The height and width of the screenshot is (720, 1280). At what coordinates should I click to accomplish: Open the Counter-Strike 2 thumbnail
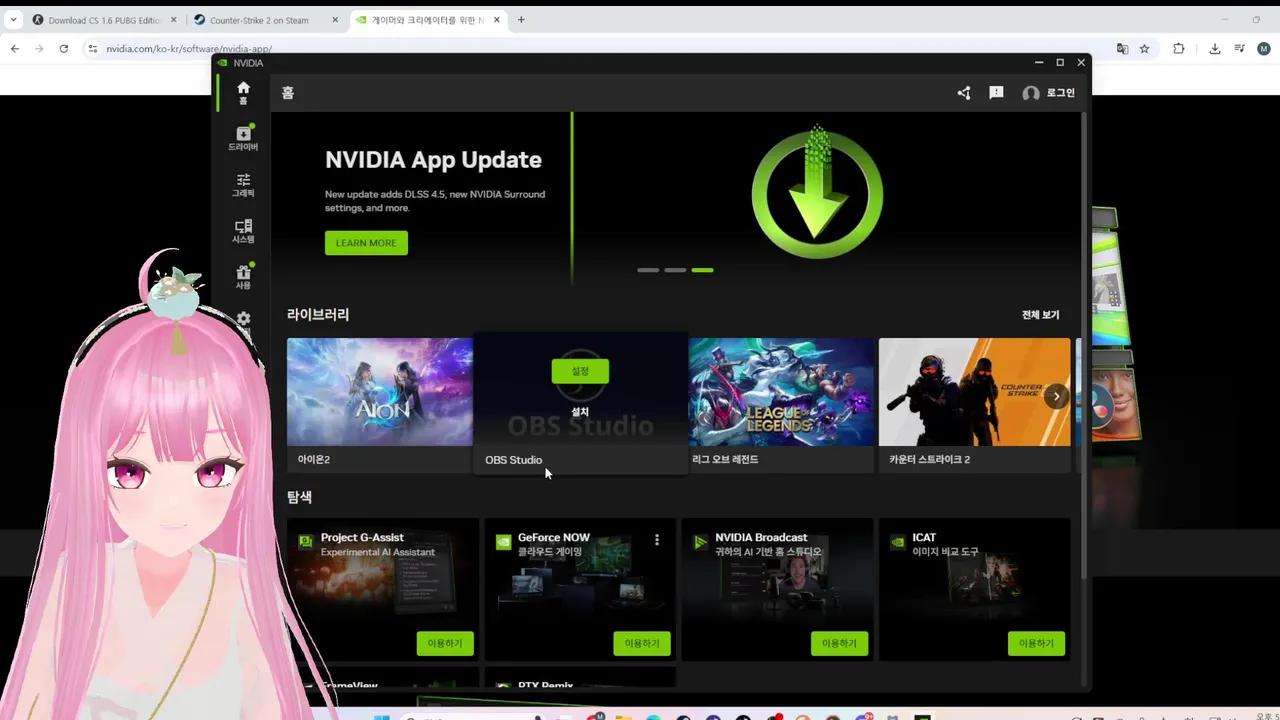click(x=974, y=392)
